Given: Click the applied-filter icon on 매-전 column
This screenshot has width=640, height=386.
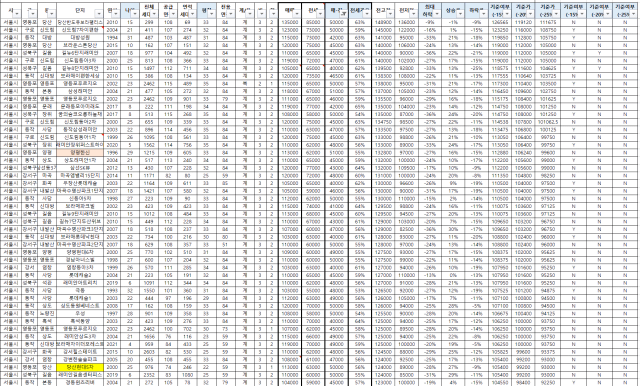Looking at the screenshot, I should pyautogui.click(x=343, y=14).
